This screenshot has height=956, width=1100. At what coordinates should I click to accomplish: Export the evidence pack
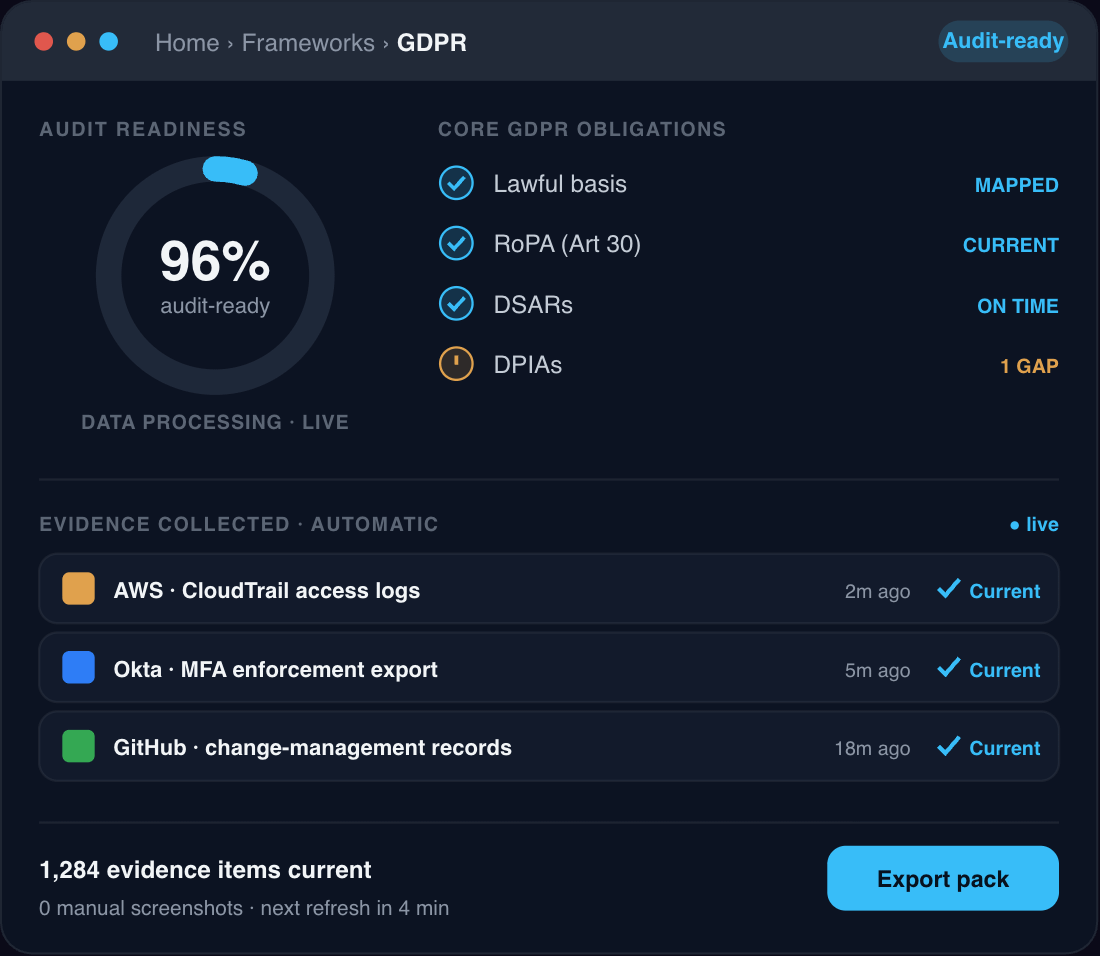click(942, 878)
